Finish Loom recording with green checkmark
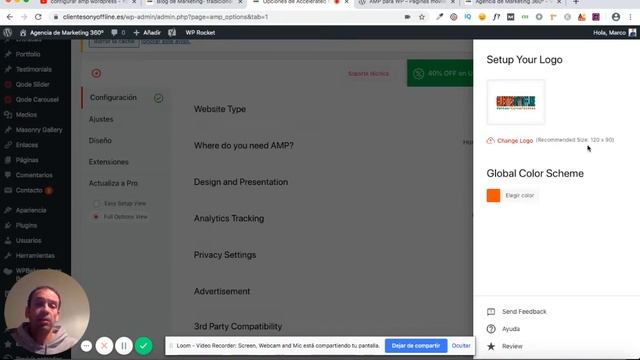Viewport: 640px width, 360px height. point(144,346)
